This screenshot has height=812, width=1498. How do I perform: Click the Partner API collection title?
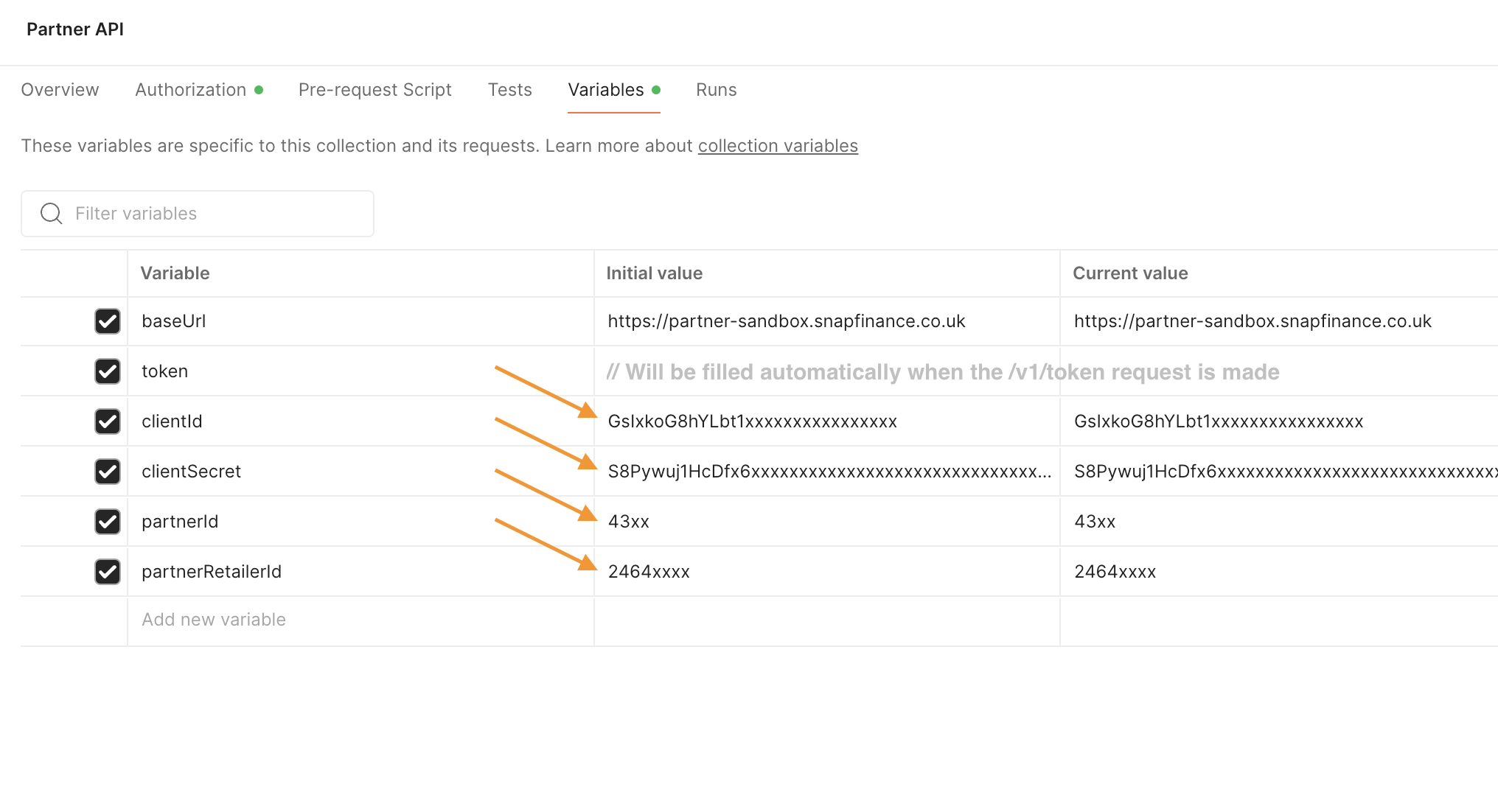pos(75,29)
